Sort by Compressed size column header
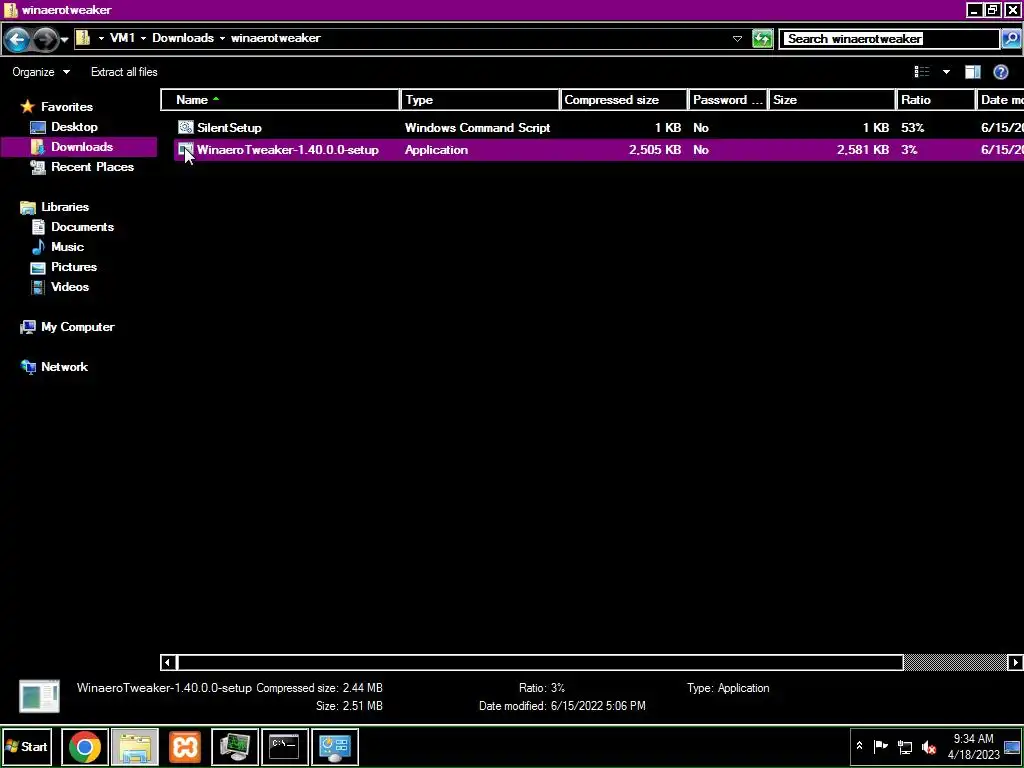The image size is (1024, 768). click(x=624, y=100)
